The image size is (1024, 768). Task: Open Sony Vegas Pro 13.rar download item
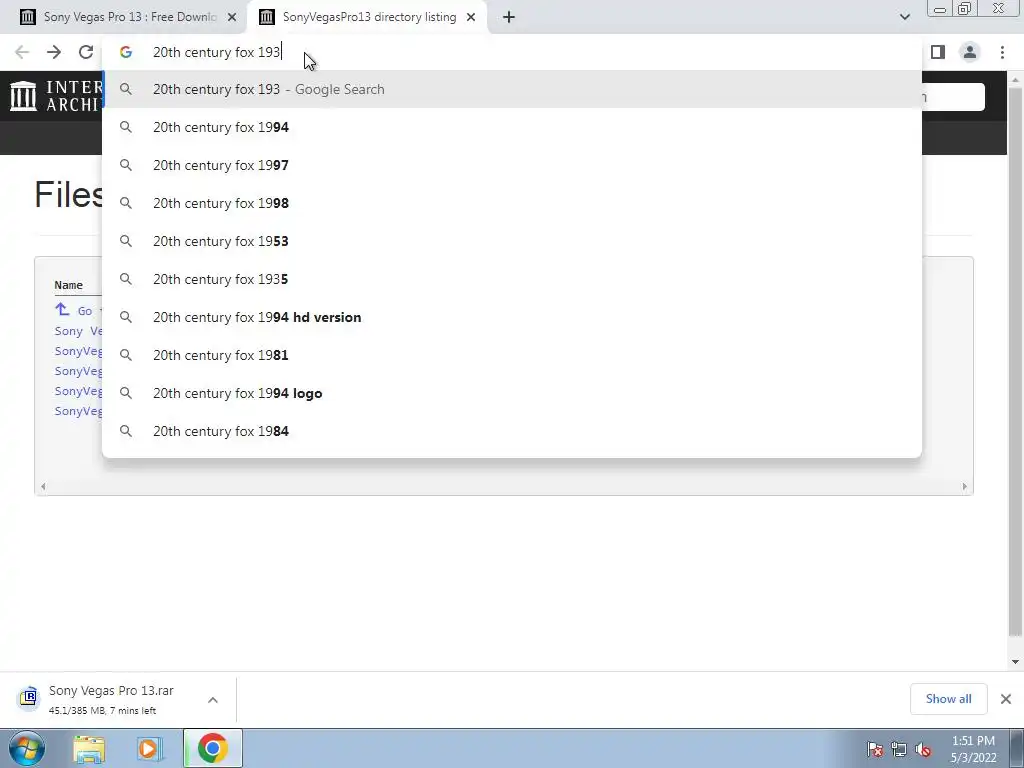tap(111, 699)
